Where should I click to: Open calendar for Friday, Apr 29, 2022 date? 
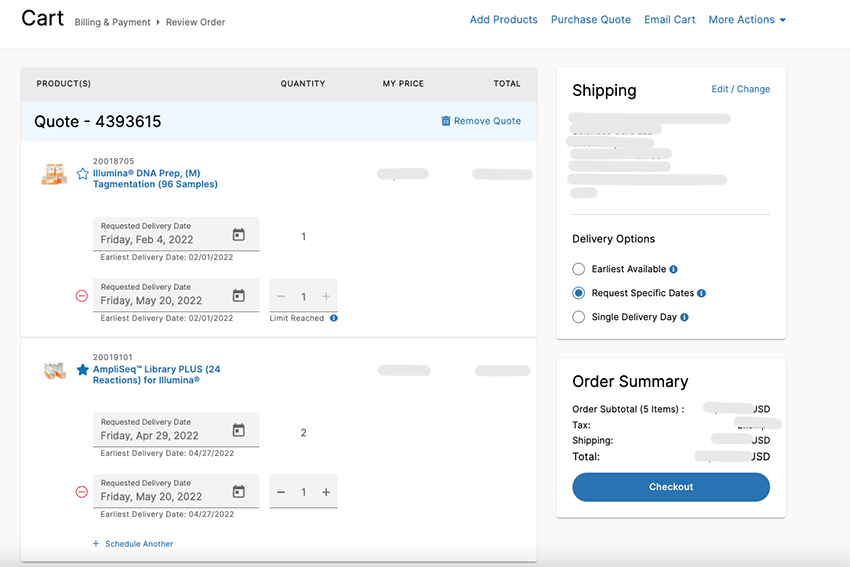(238, 430)
